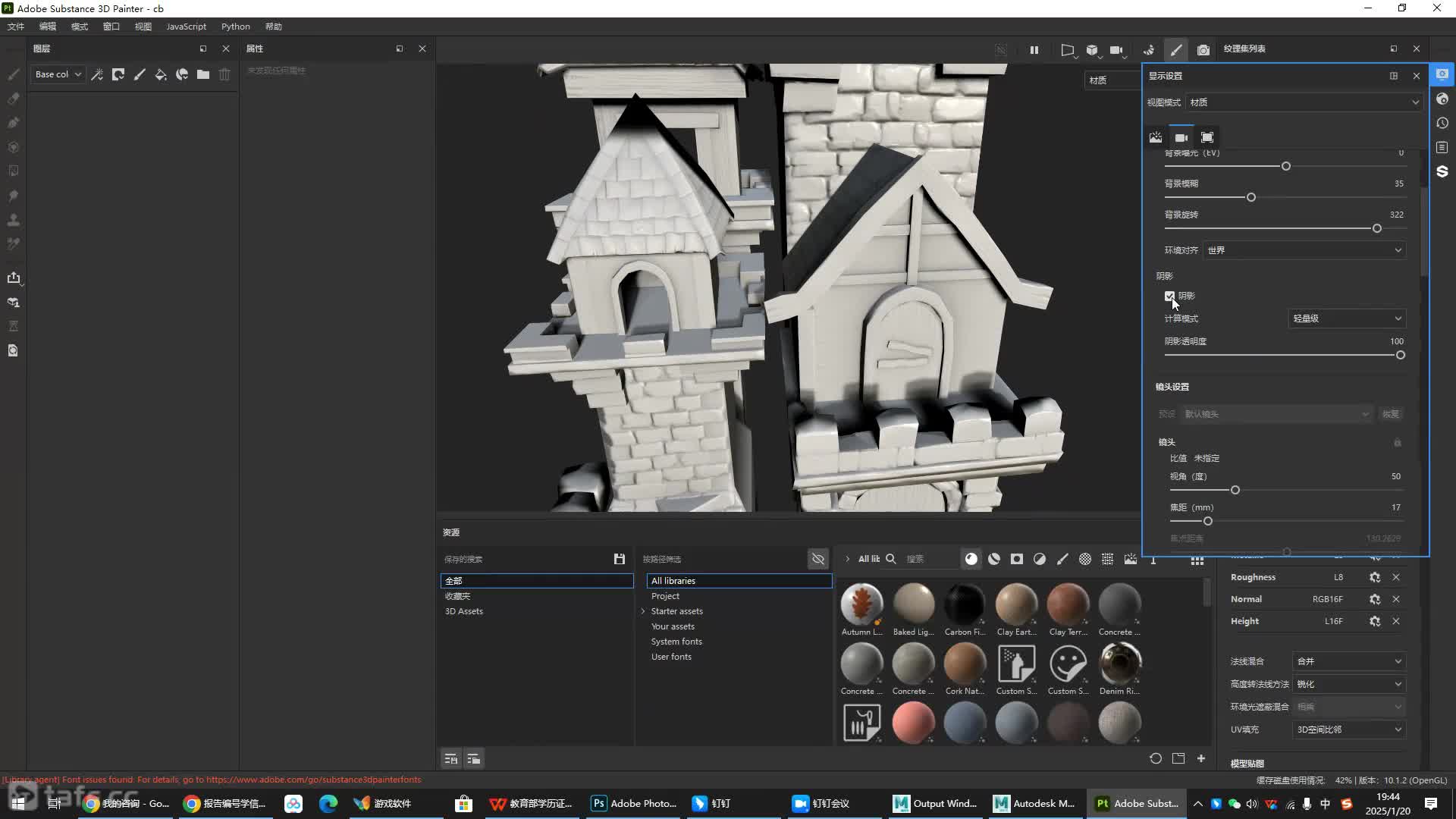Open the resource updater icon in the left toolbar
This screenshot has width=1456, height=819.
click(x=14, y=350)
